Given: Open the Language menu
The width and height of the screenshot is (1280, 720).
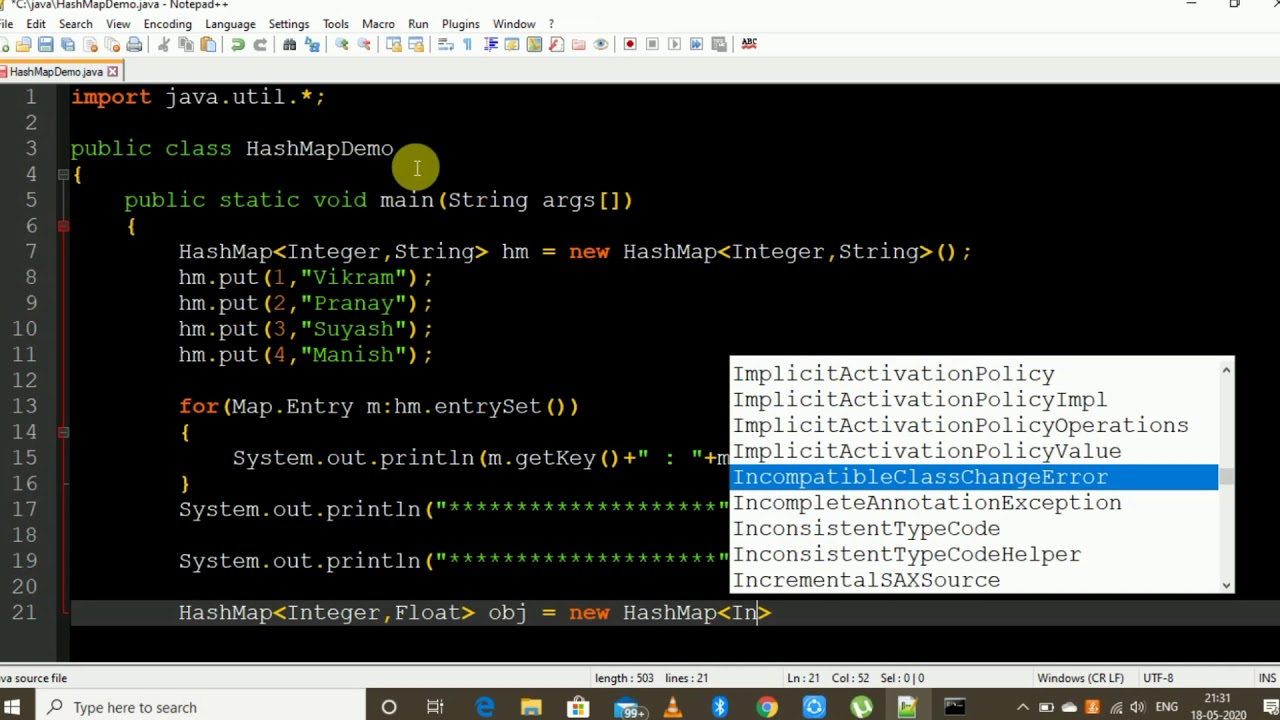Looking at the screenshot, I should [230, 23].
